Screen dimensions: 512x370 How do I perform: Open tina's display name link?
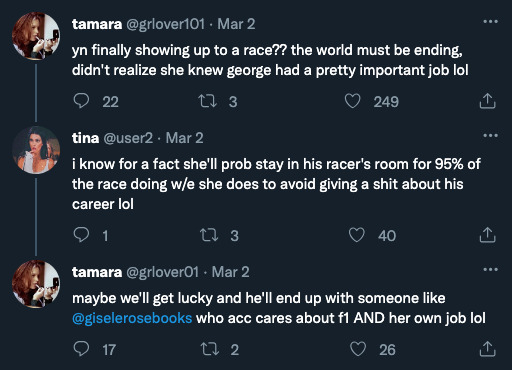86,138
